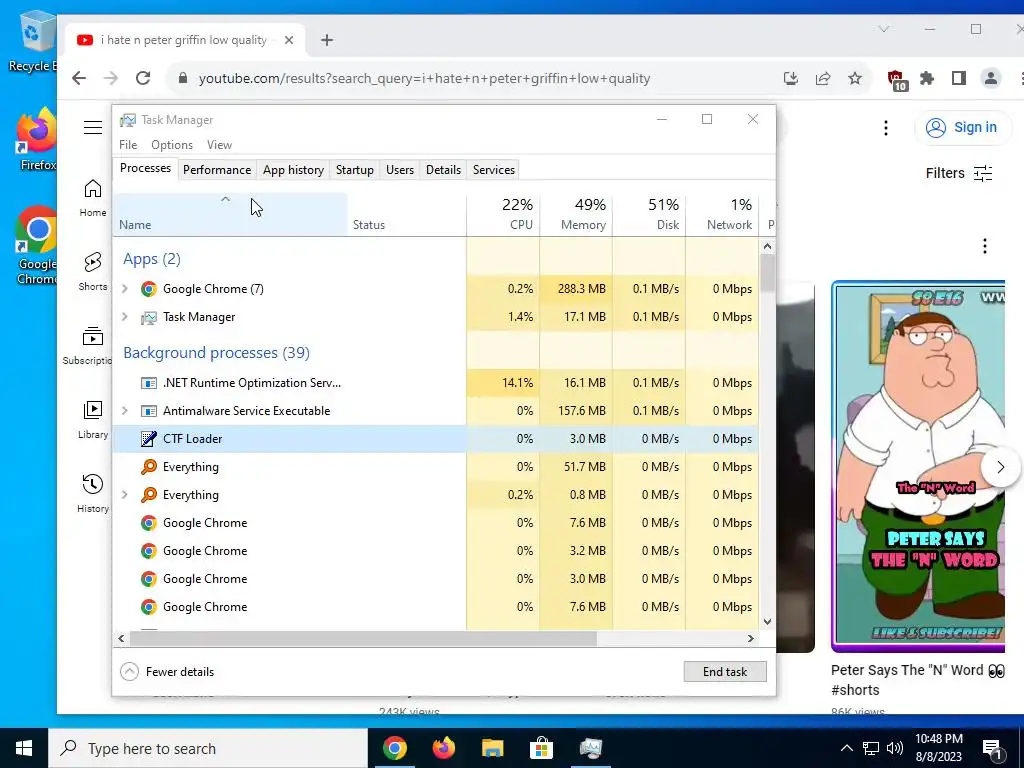Screen dimensions: 1024x768
Task: Select Google Chrome process using 3.2 MB
Action: click(436, 551)
